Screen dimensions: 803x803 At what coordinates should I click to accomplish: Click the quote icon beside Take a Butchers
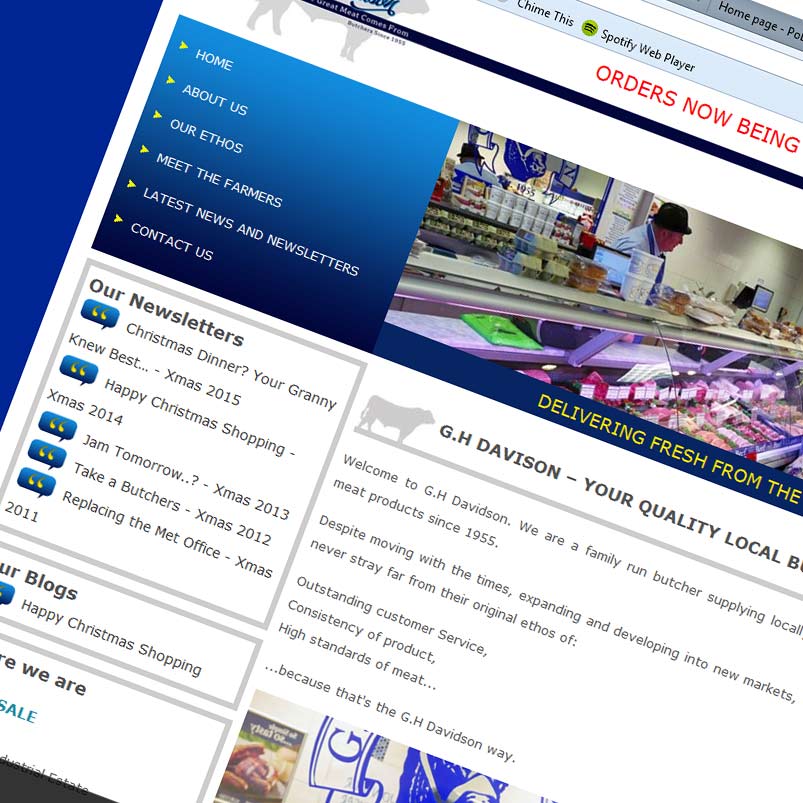[47, 454]
